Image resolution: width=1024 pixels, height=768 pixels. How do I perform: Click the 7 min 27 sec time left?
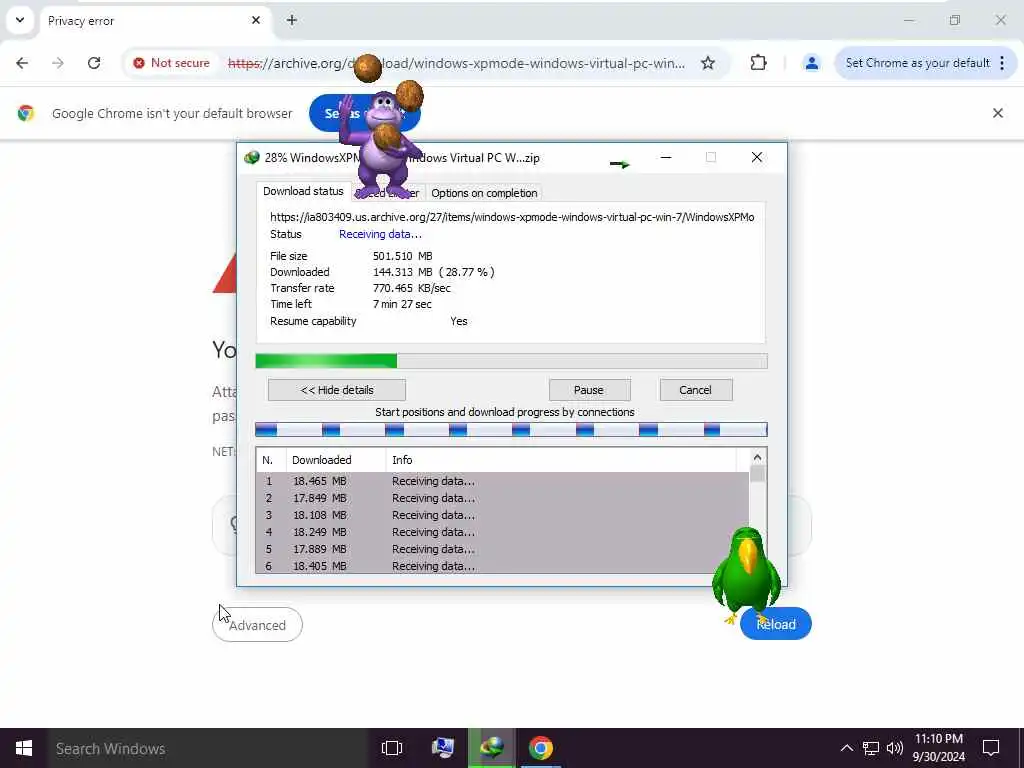tap(402, 304)
